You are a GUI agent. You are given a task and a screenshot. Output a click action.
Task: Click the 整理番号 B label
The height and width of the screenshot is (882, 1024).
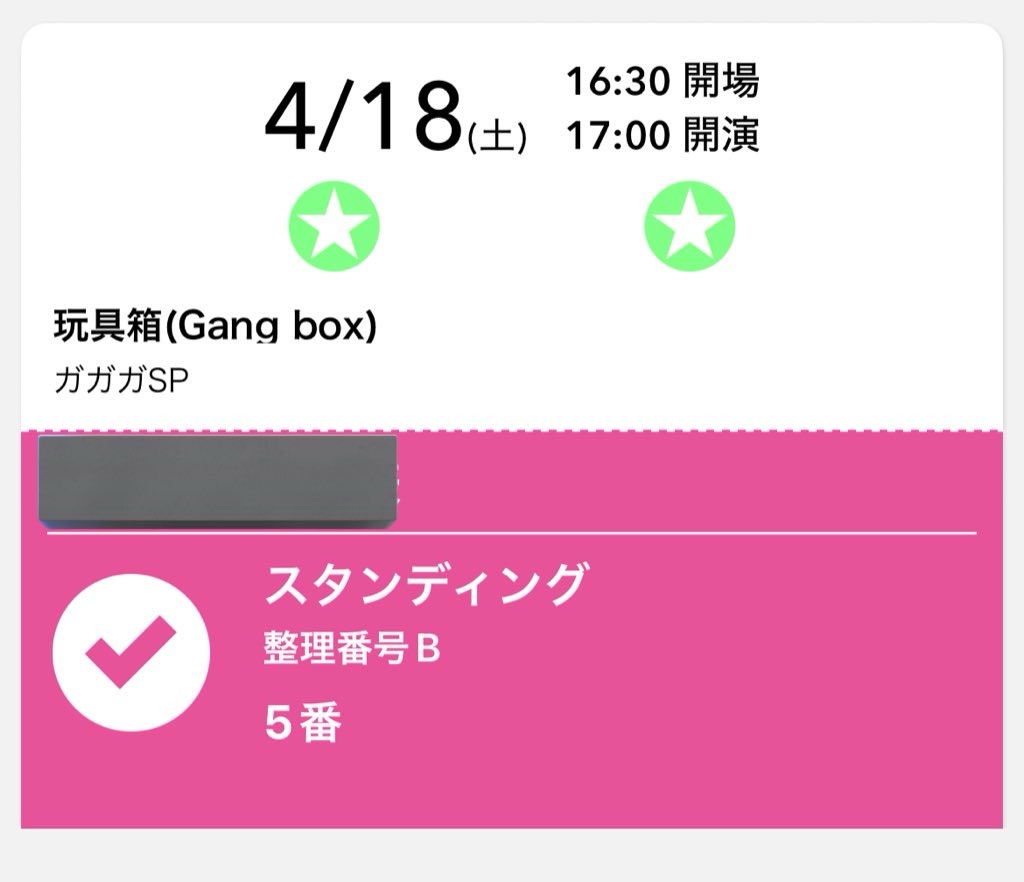[x=352, y=650]
